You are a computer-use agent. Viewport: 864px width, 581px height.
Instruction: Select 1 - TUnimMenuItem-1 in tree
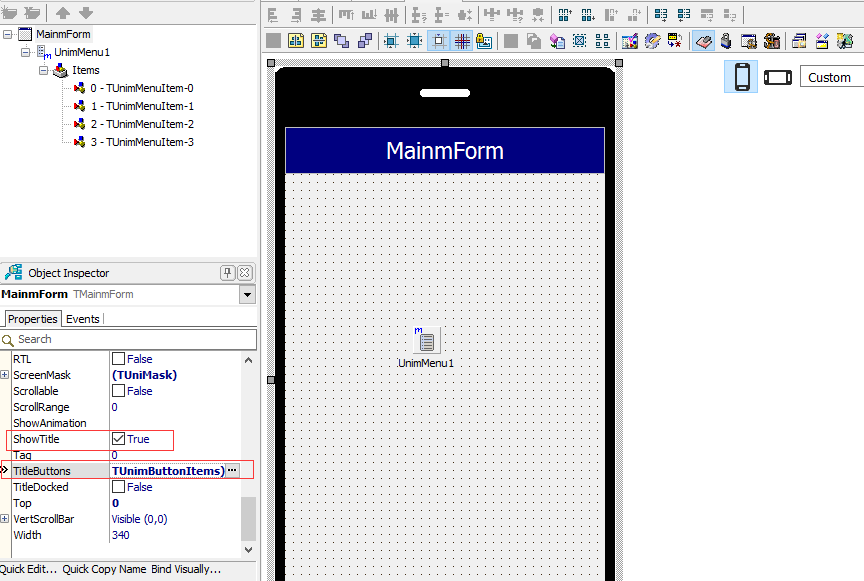pyautogui.click(x=142, y=106)
